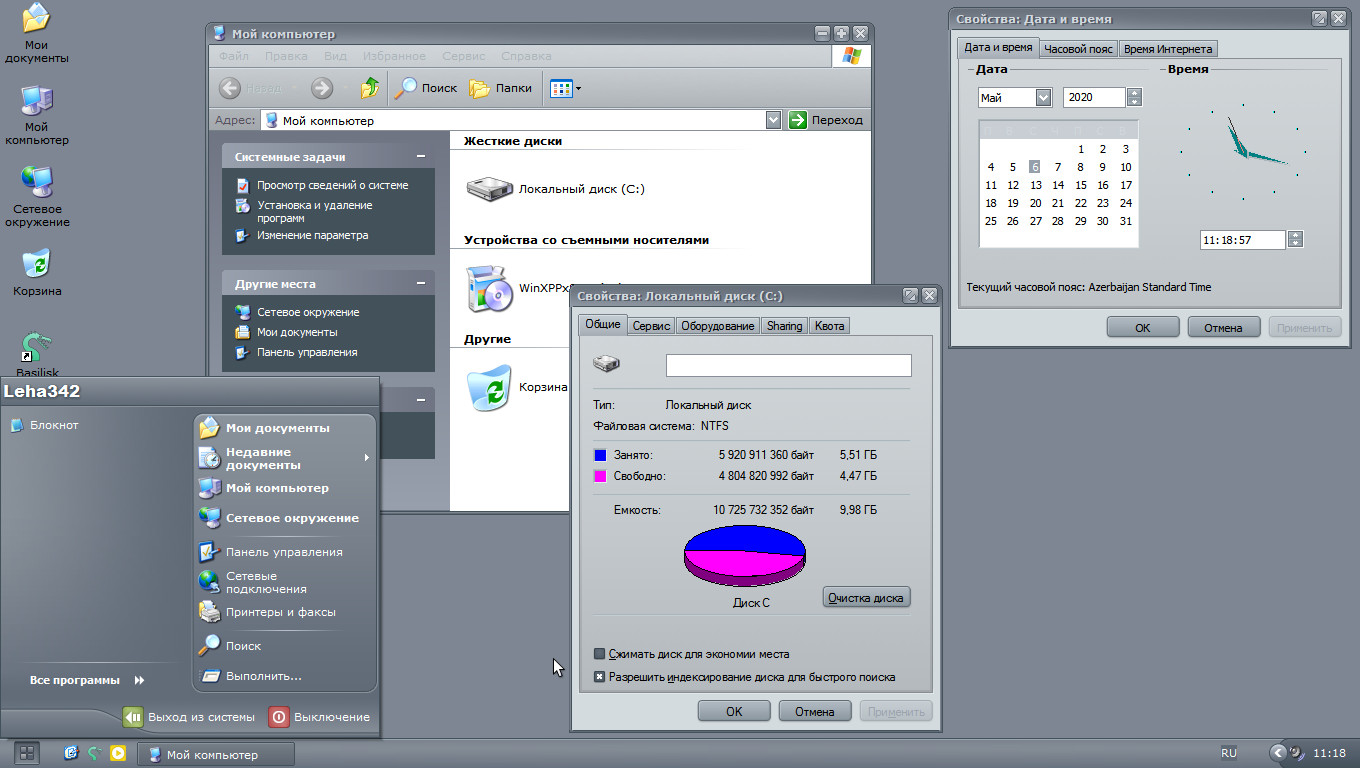This screenshot has width=1360, height=768.
Task: Open the Май month dropdown
Action: [x=1043, y=97]
